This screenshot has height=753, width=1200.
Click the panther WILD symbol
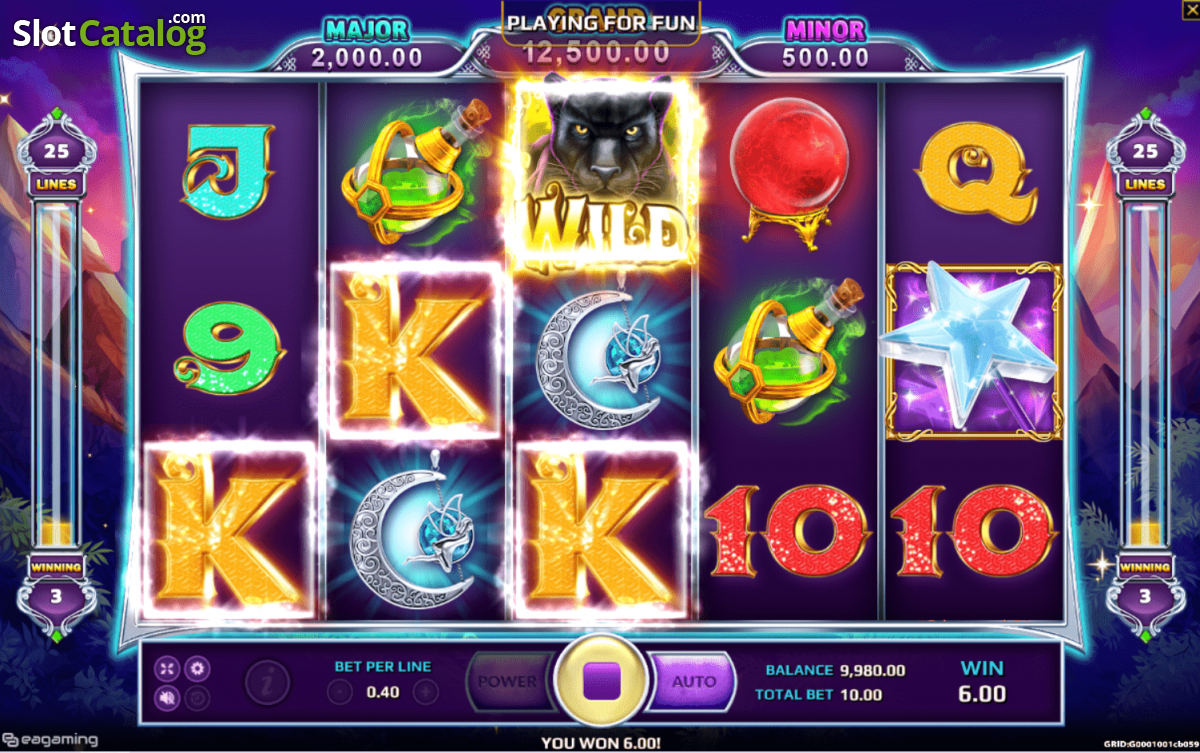pyautogui.click(x=603, y=177)
